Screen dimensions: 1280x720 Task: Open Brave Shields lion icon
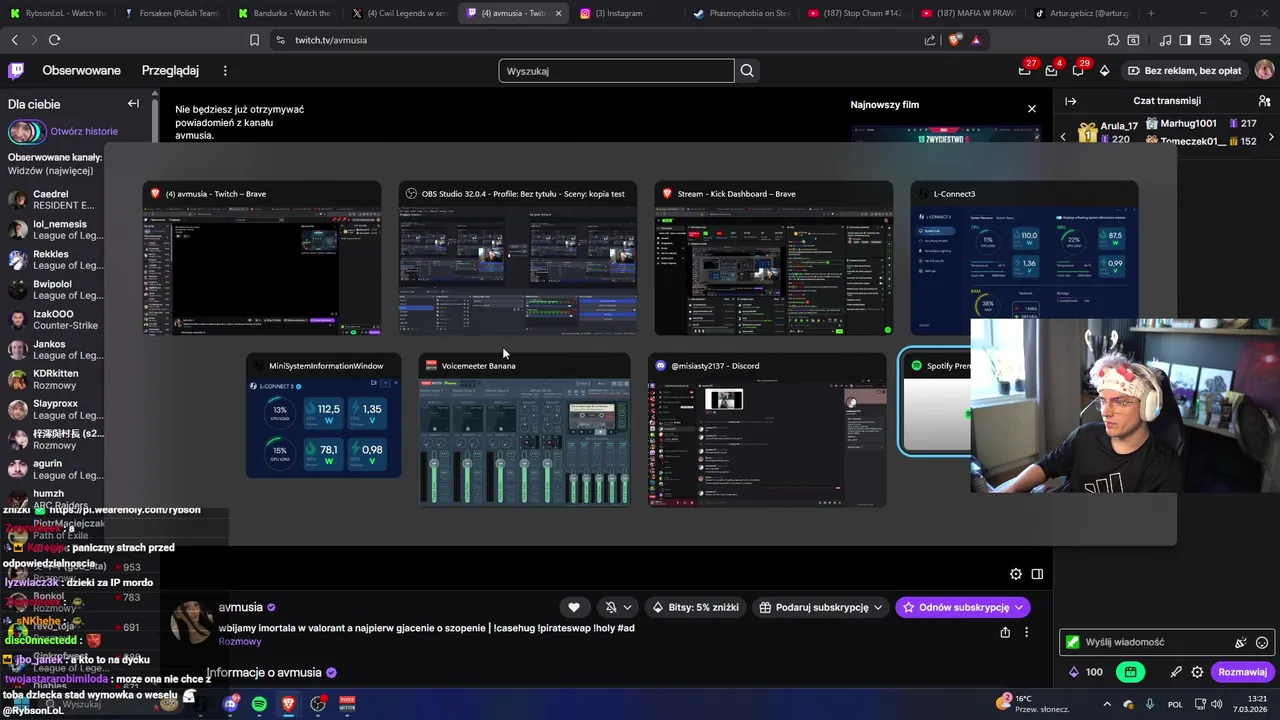tap(954, 40)
